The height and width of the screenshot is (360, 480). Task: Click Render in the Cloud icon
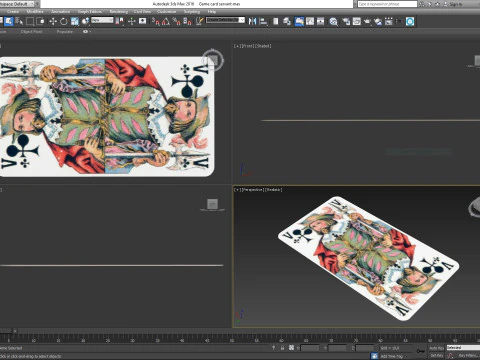[378, 21]
